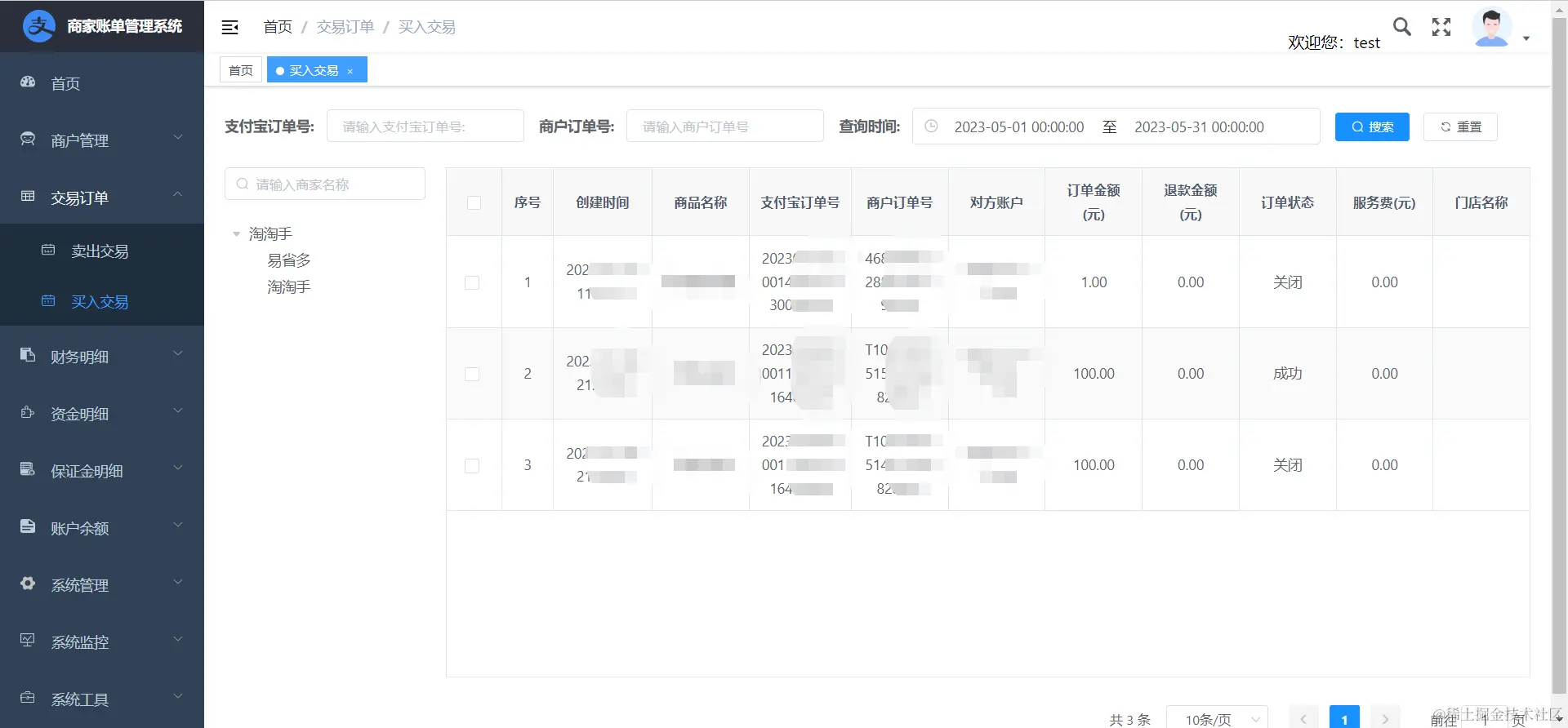The height and width of the screenshot is (728, 1568).
Task: Close the 买入交易 tab with its x
Action: click(350, 71)
